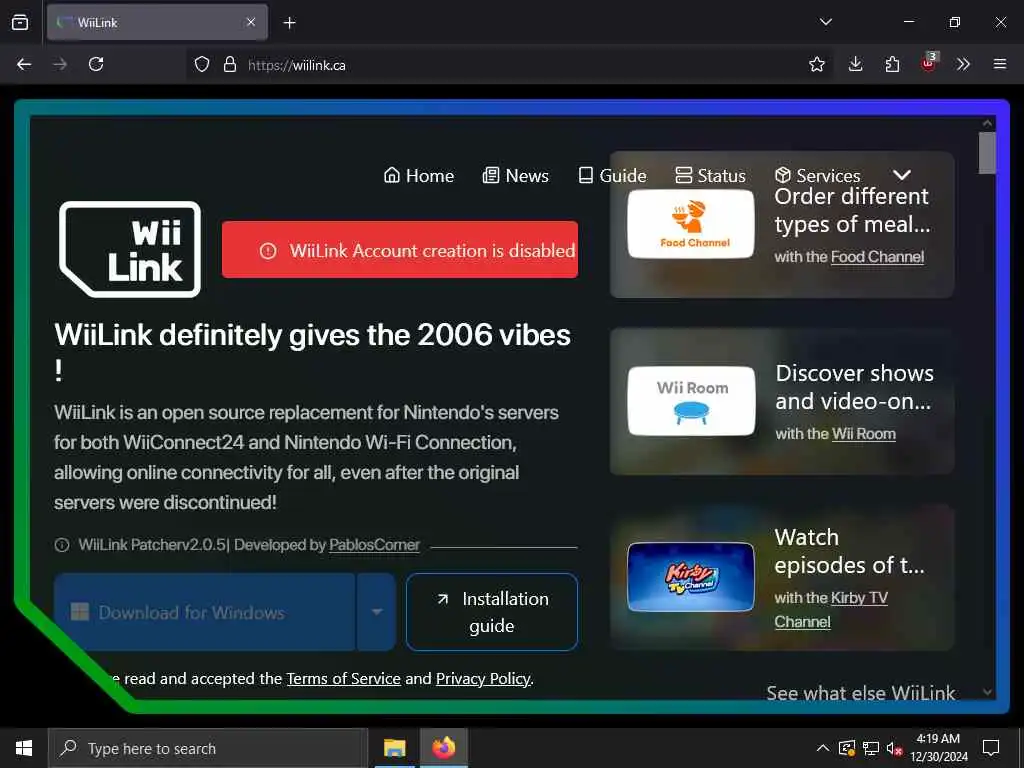Open the Firefox tab list button

[20, 22]
